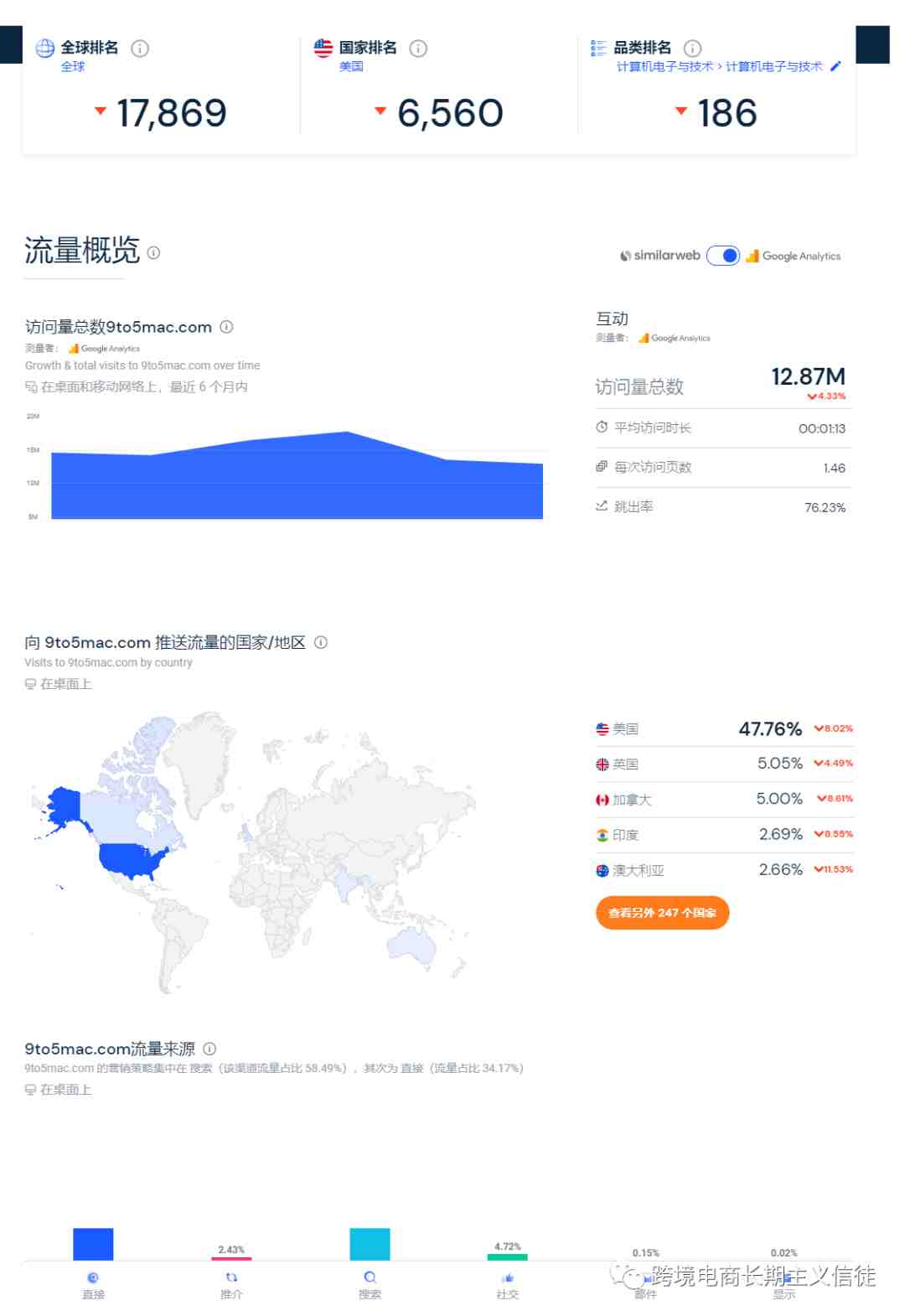
Task: Click the blue 直接 traffic bar
Action: (x=93, y=1244)
